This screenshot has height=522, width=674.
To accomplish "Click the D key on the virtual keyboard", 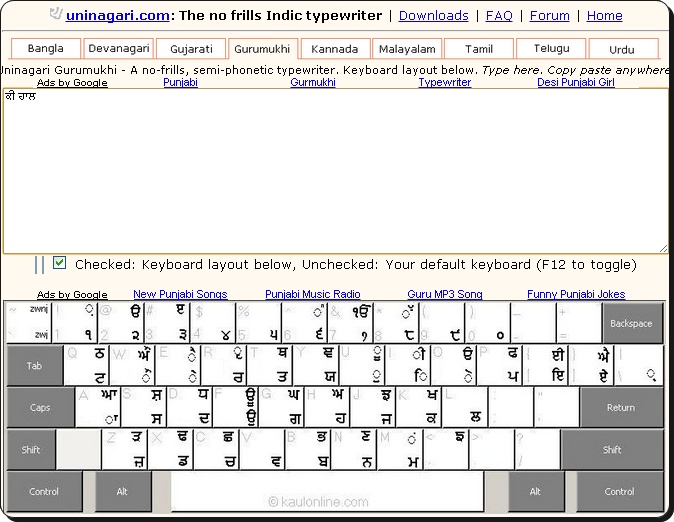I will (190, 407).
